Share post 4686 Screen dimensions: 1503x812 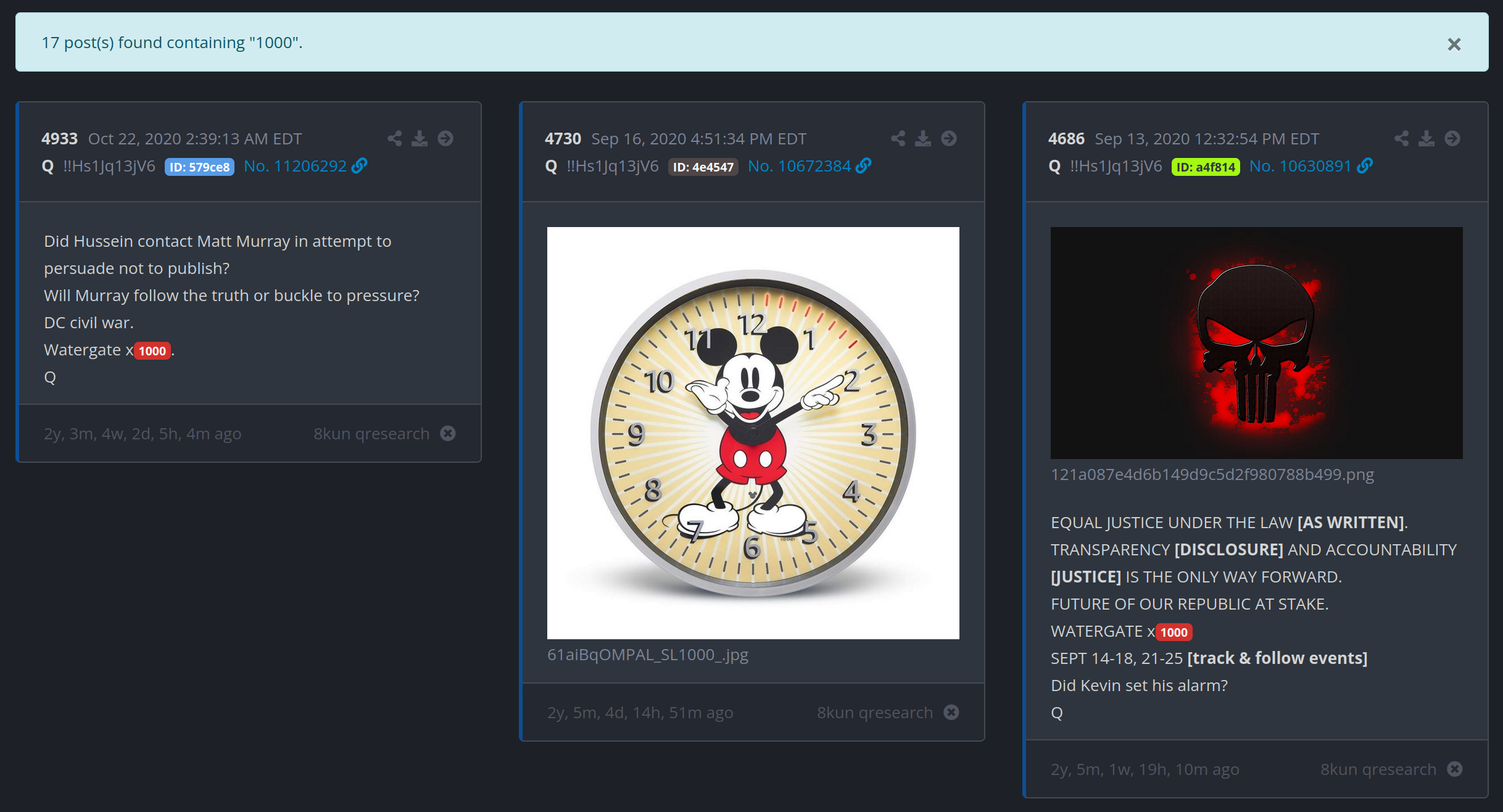click(1401, 138)
